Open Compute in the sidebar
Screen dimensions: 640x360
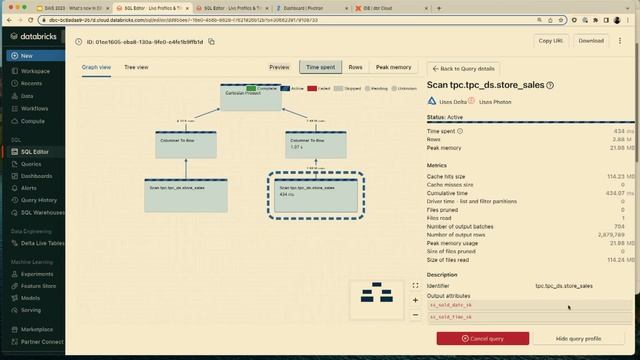33,121
